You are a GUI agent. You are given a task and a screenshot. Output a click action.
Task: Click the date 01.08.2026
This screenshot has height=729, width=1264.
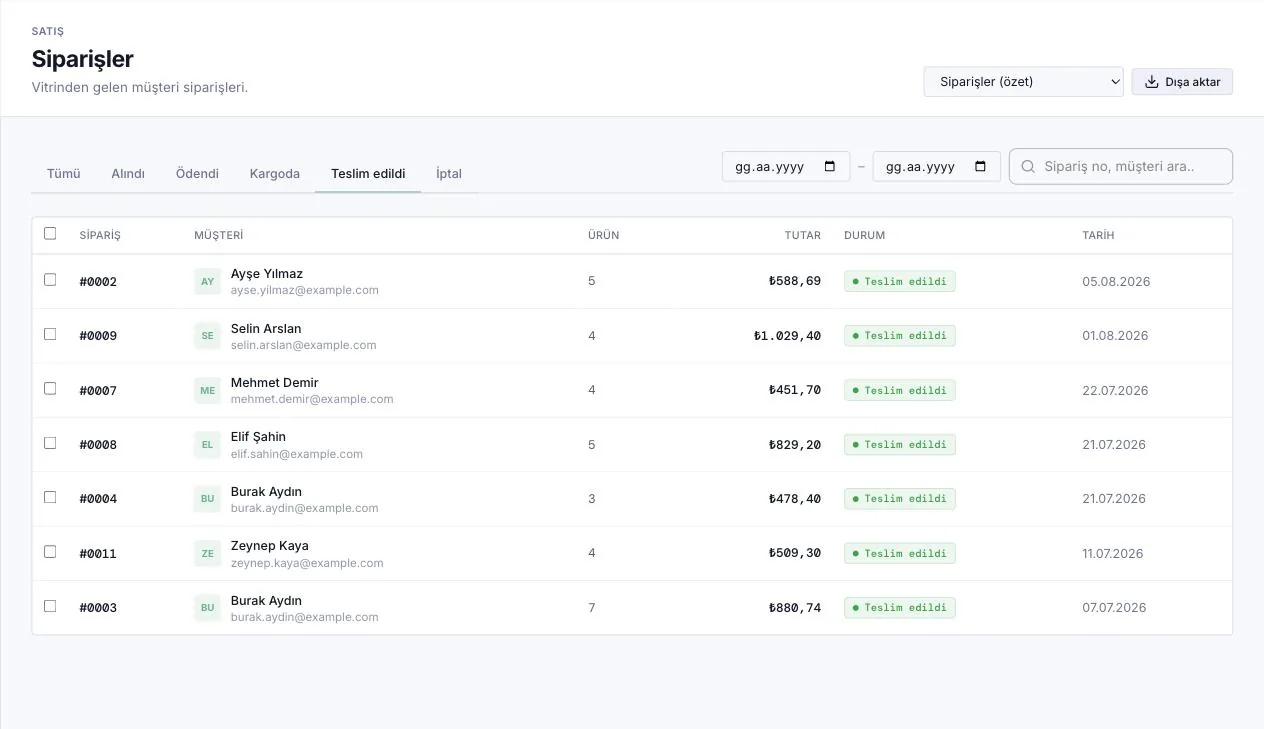[1115, 336]
